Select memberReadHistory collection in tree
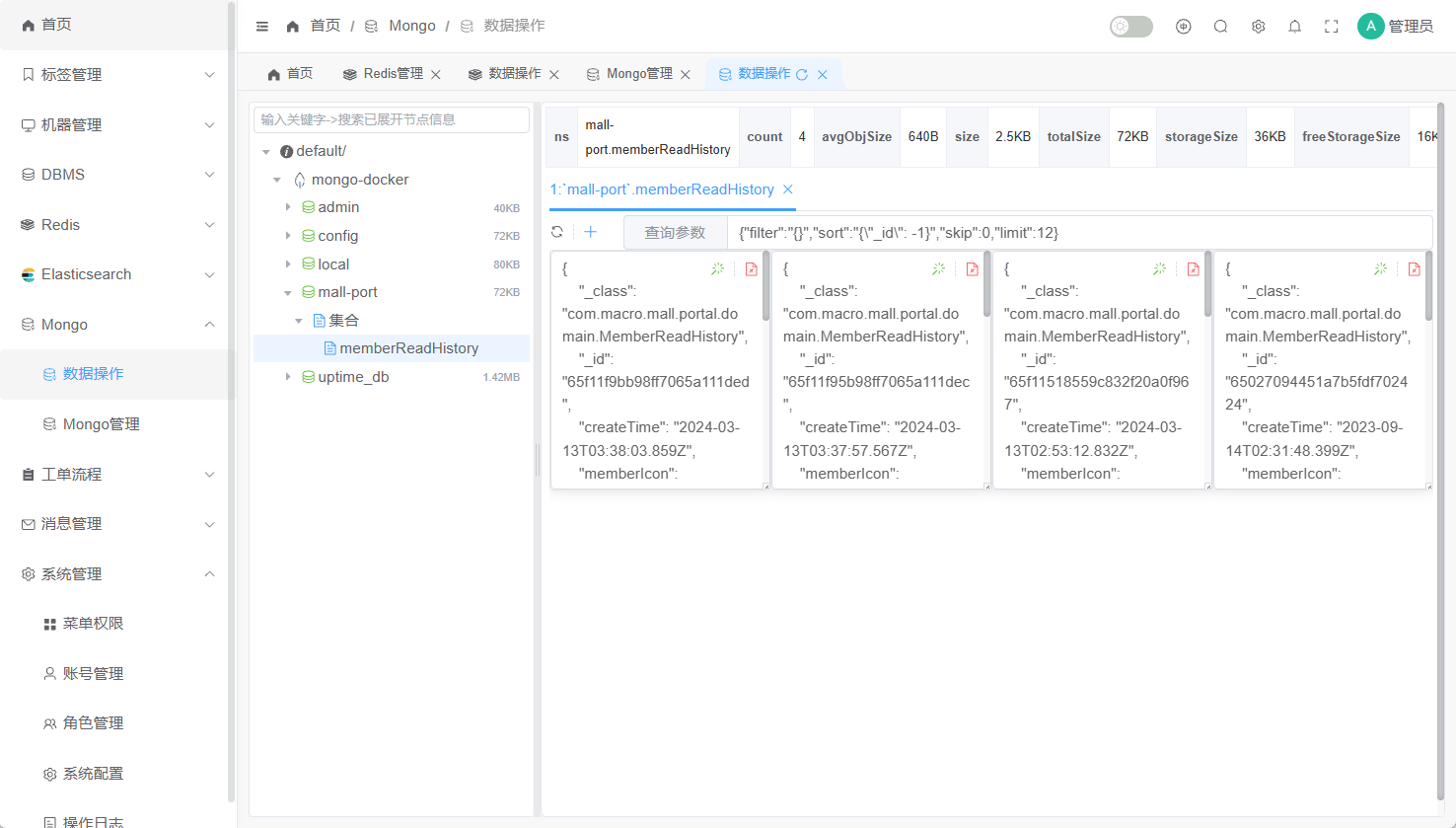Screen dimensions: 1456x828 pyautogui.click(x=408, y=348)
